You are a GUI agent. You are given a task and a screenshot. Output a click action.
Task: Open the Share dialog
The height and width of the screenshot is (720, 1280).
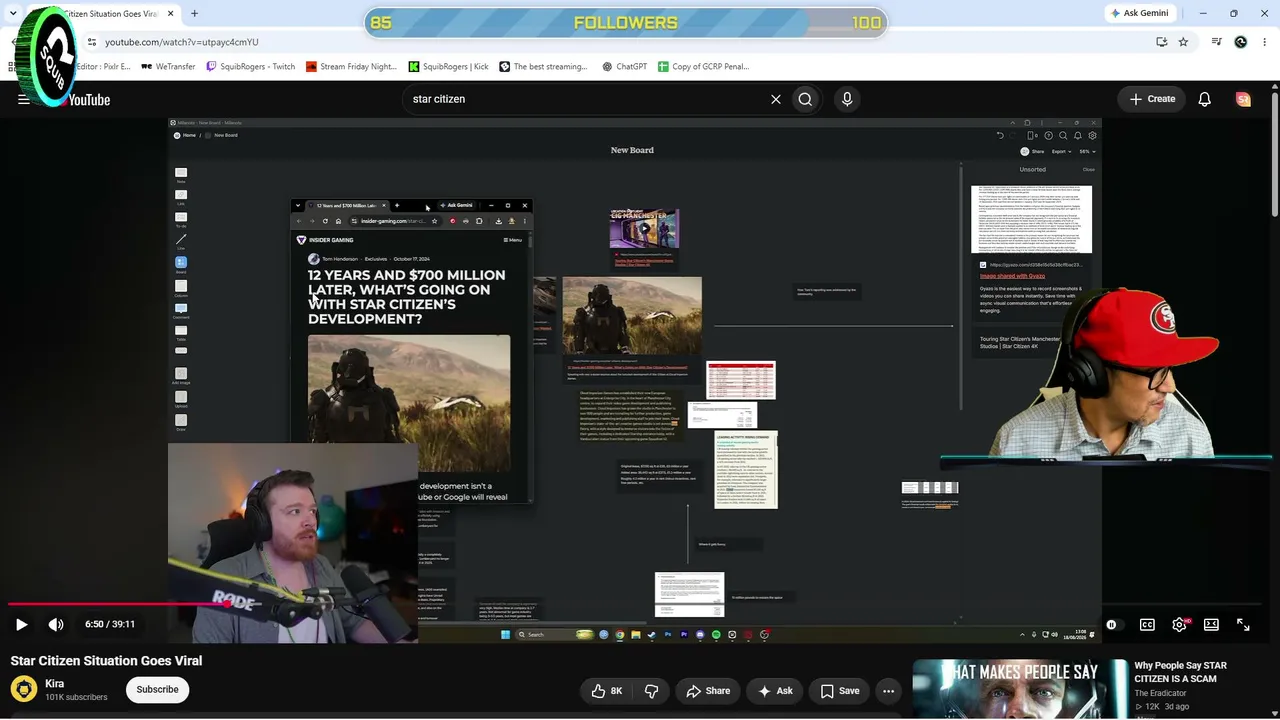[708, 691]
